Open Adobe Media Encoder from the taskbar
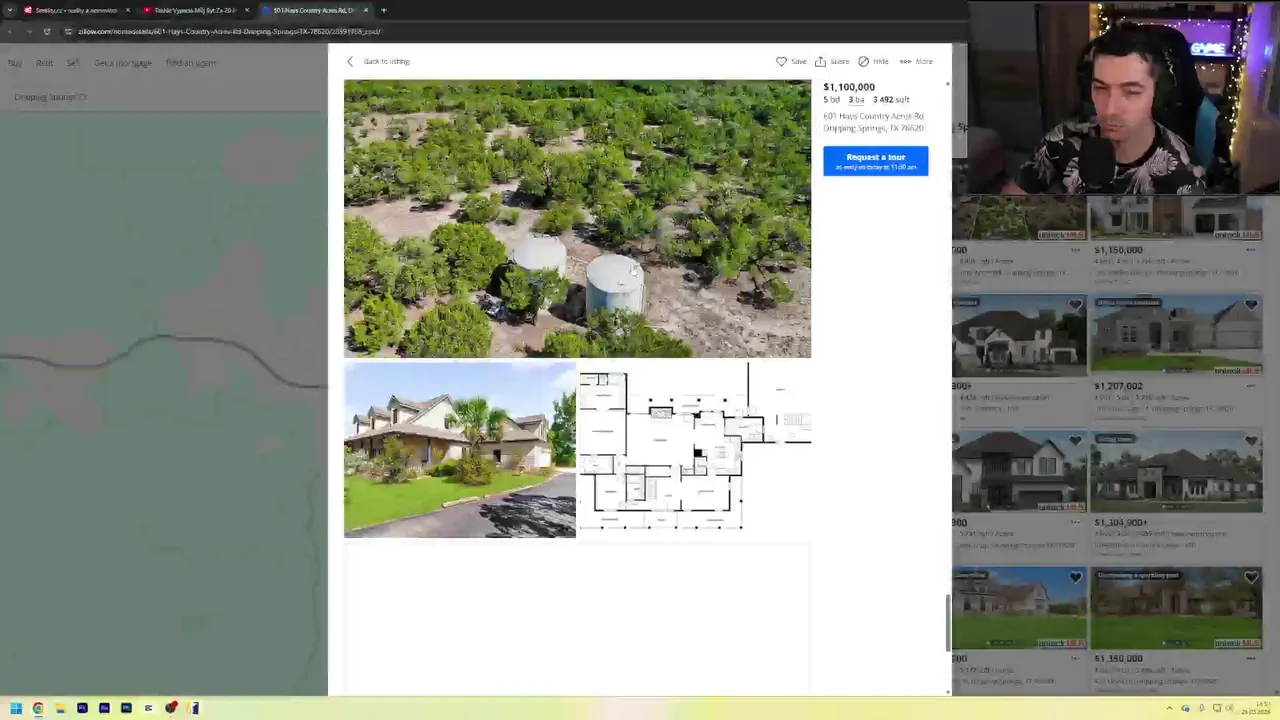 coord(104,708)
